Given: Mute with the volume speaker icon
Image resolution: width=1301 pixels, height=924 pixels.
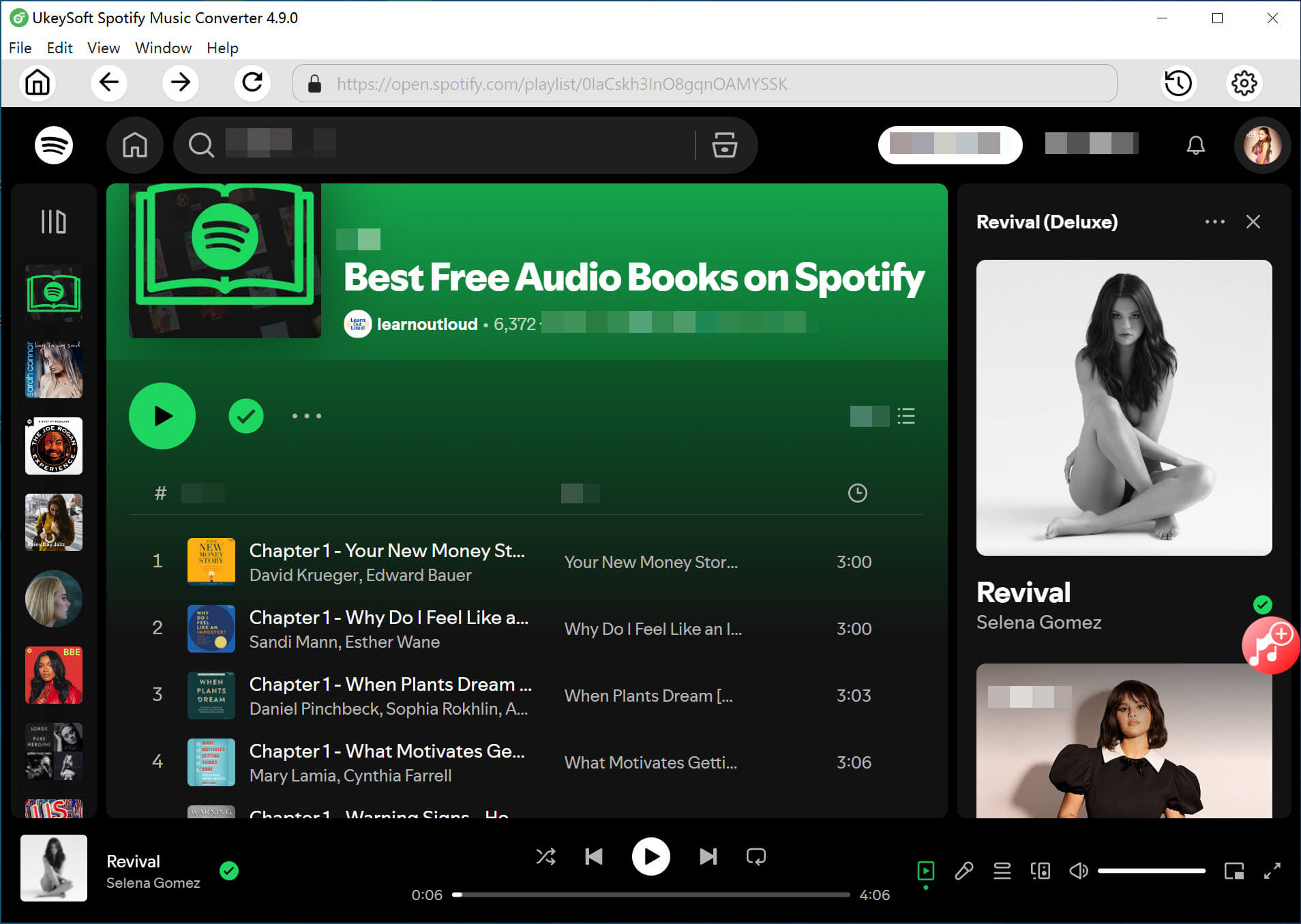Looking at the screenshot, I should pyautogui.click(x=1078, y=871).
